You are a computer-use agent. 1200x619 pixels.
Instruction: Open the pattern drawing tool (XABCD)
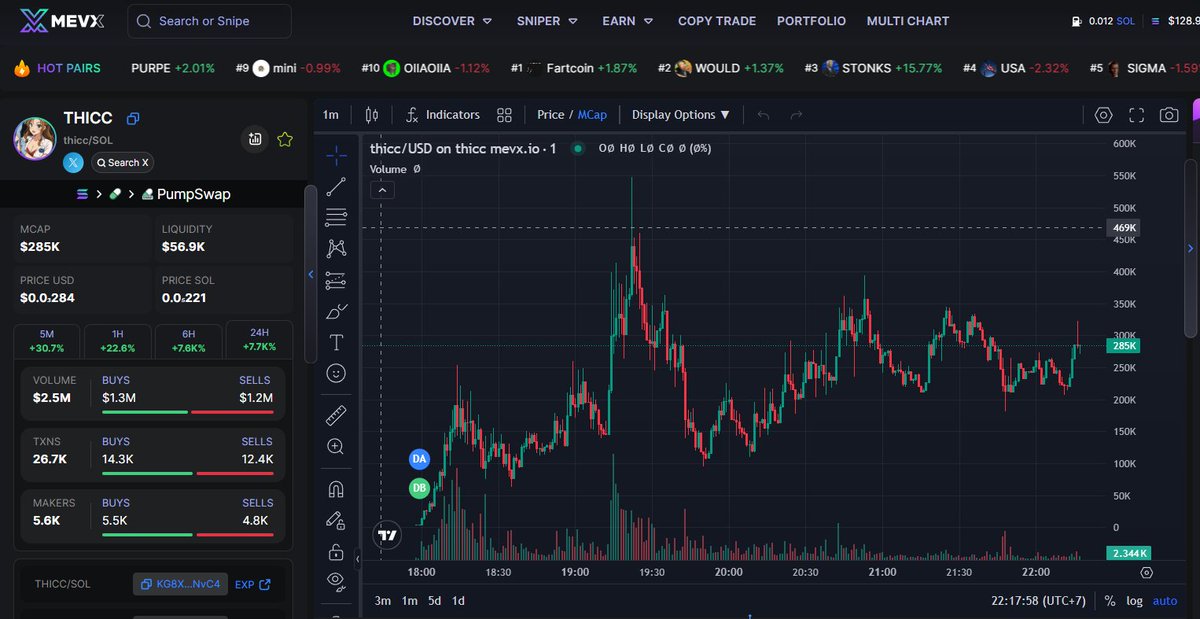click(336, 248)
